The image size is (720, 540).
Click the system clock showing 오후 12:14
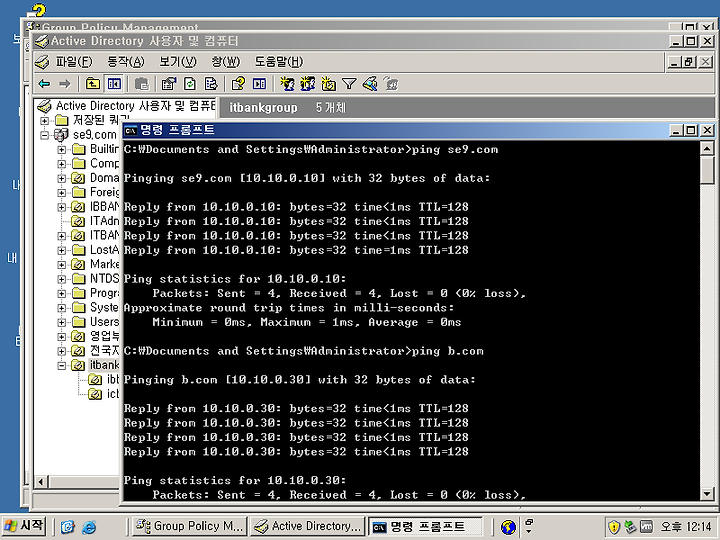(x=686, y=526)
